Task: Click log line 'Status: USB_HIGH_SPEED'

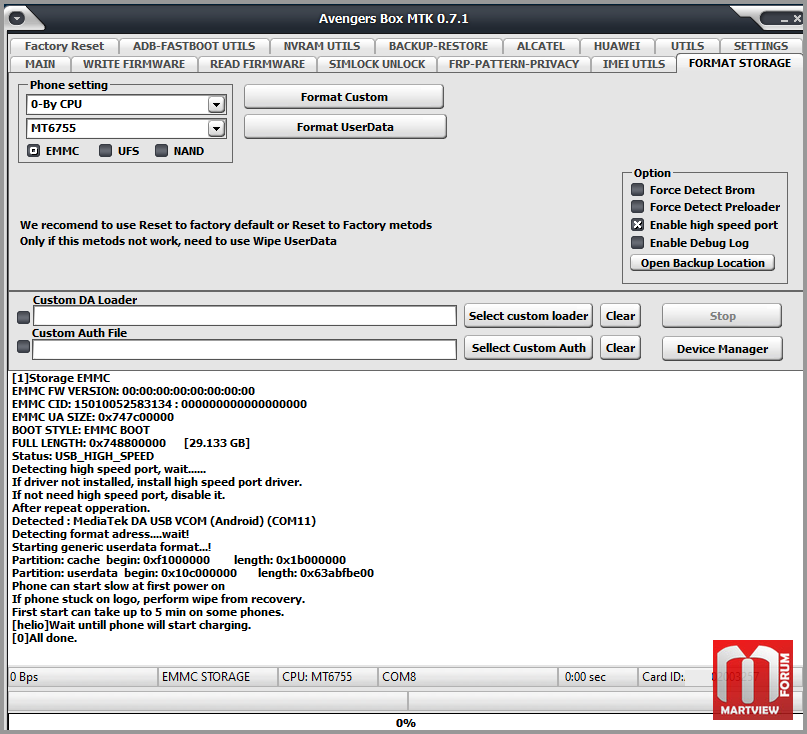Action: [83, 456]
